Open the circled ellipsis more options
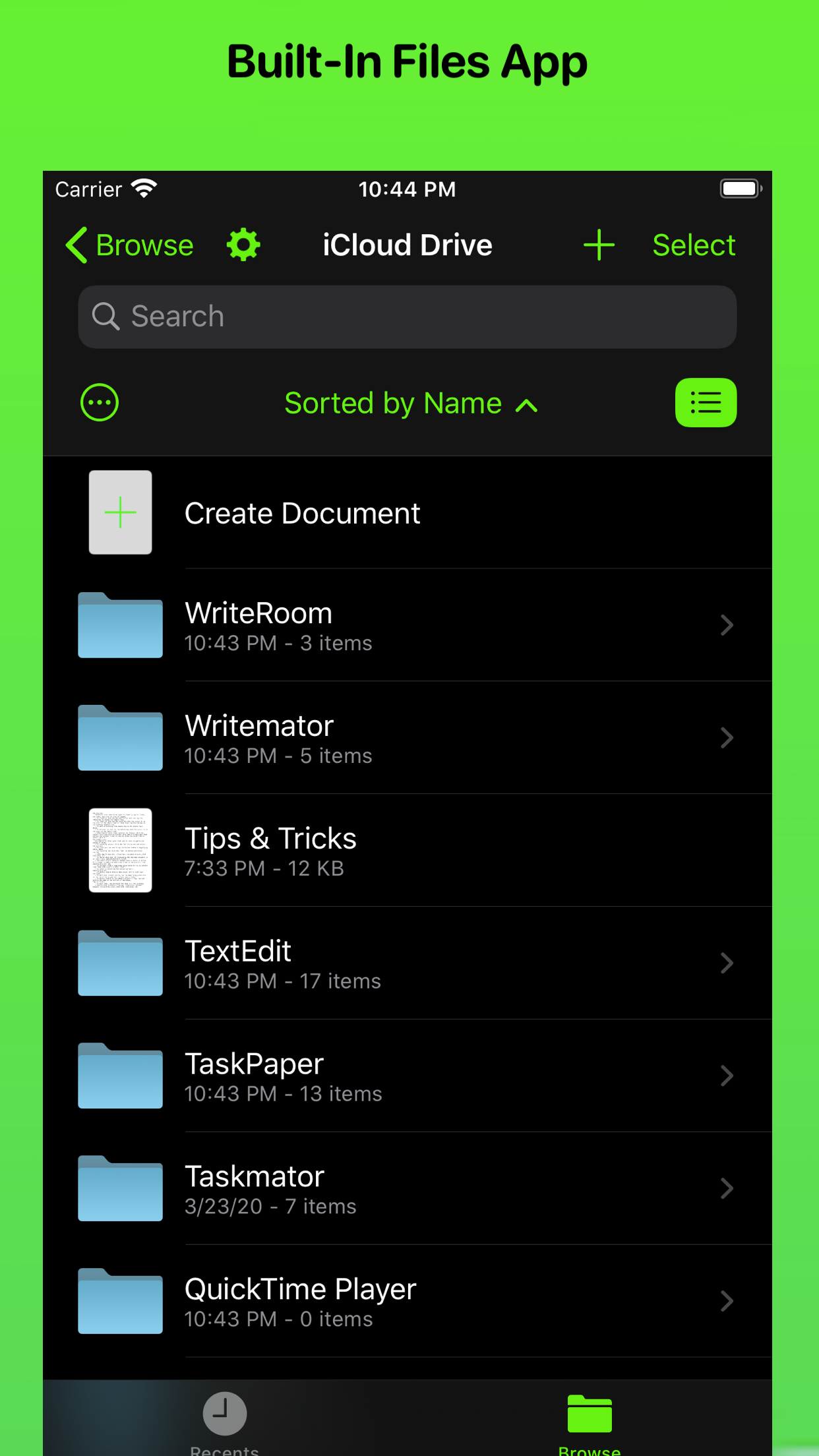Image resolution: width=819 pixels, height=1456 pixels. pos(100,402)
